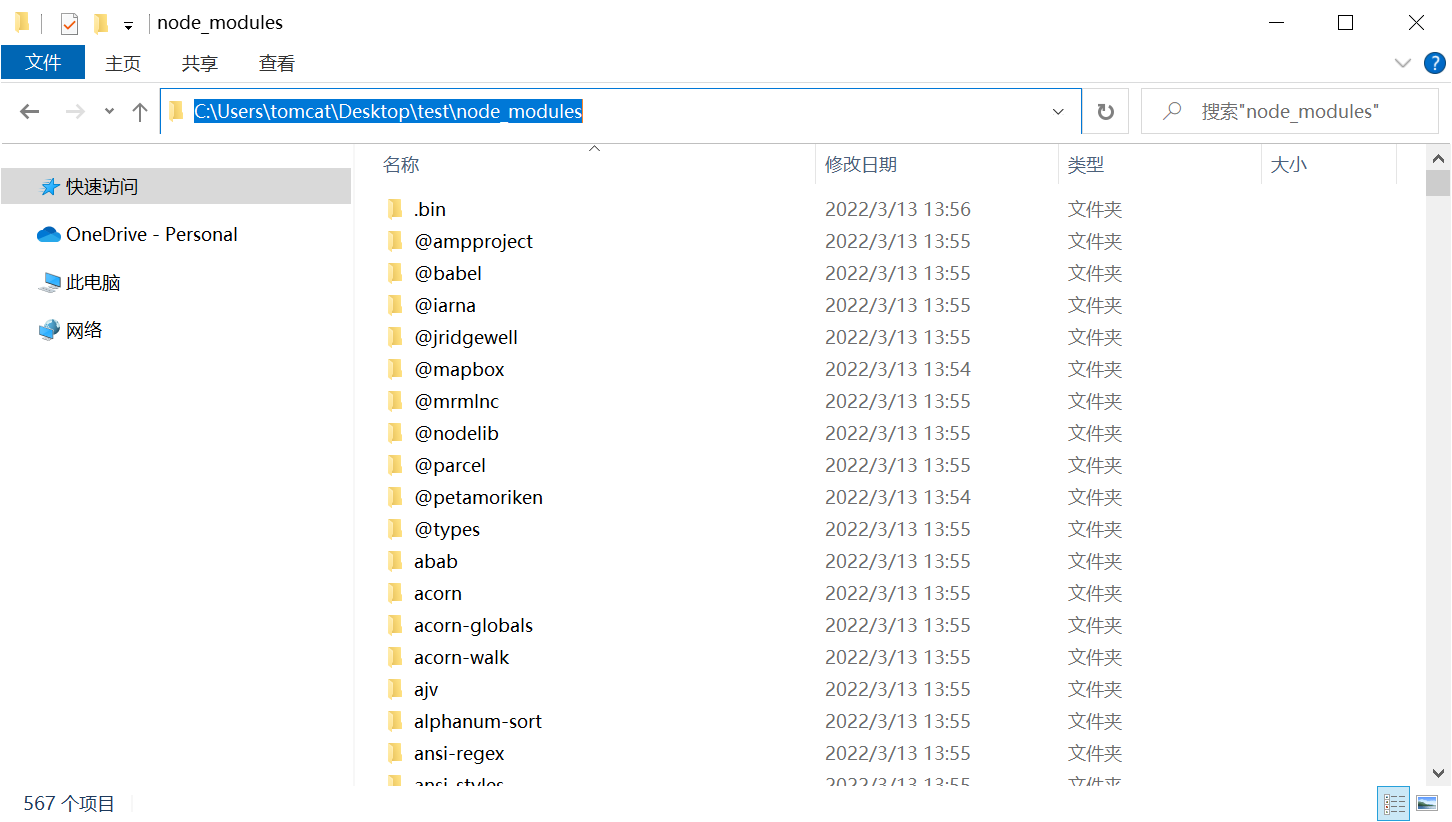Select the @iarna folder icon
This screenshot has width=1452, height=822.
pos(395,305)
